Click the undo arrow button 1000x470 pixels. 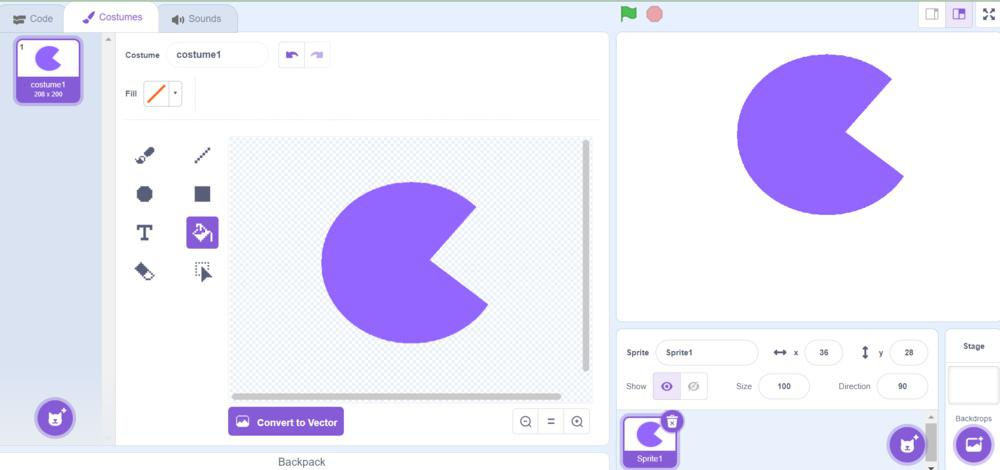pyautogui.click(x=291, y=55)
